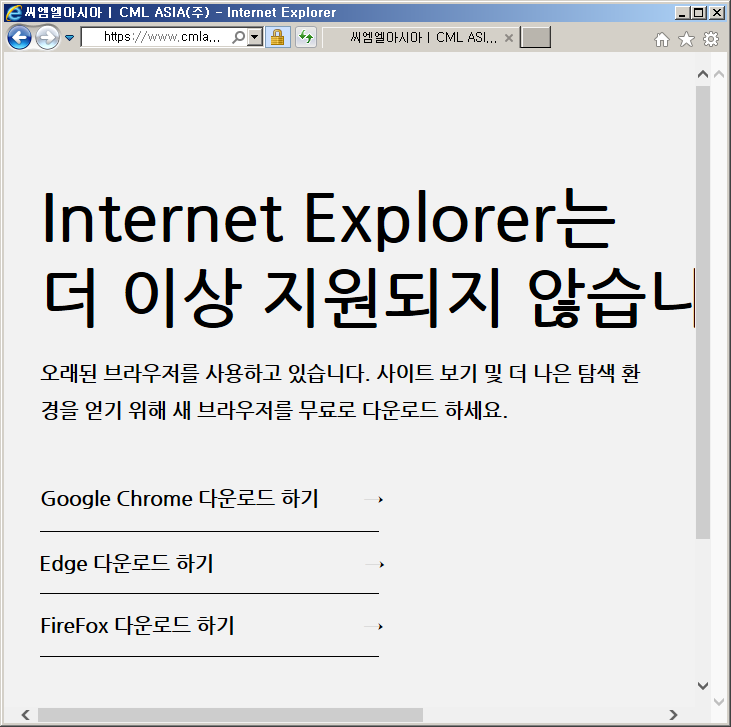731x727 pixels.
Task: Click the search magnifier icon in address bar
Action: (239, 37)
